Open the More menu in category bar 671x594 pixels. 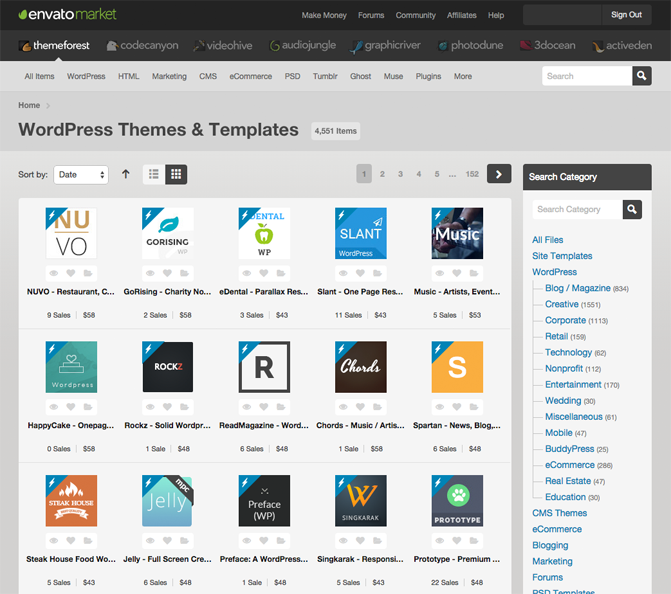click(462, 76)
